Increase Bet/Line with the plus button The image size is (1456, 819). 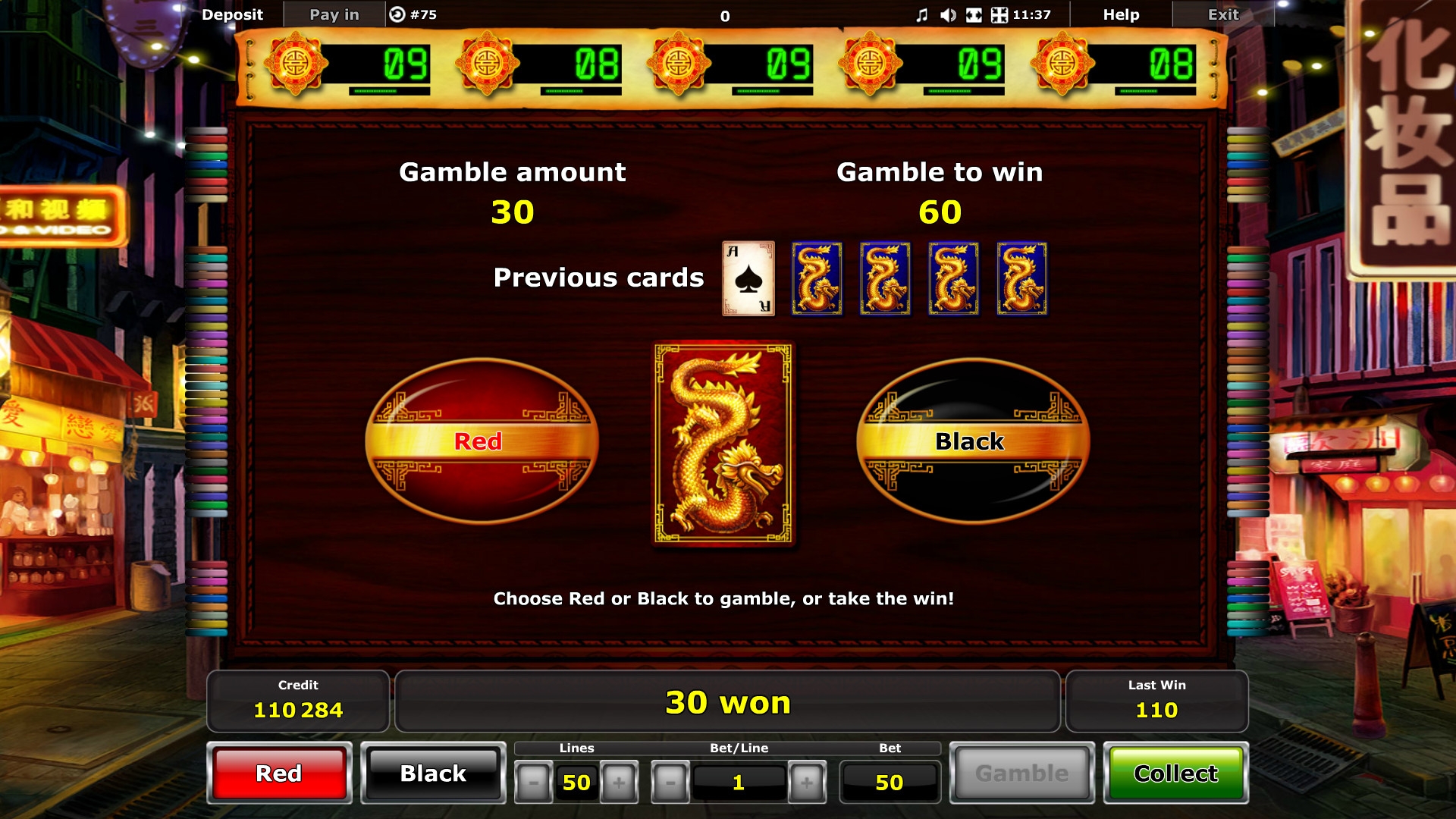click(x=807, y=782)
